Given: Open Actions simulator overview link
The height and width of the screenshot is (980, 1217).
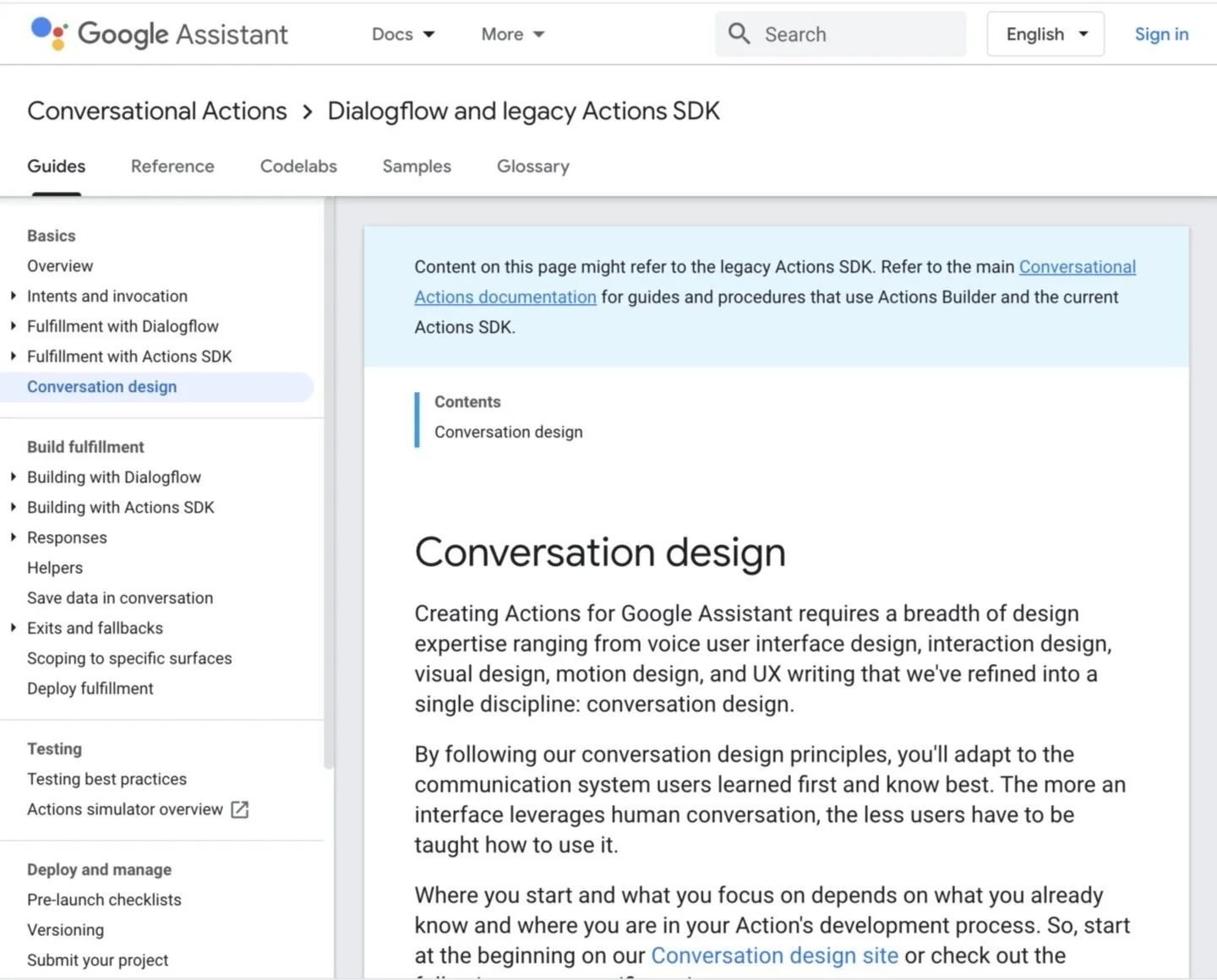Looking at the screenshot, I should (x=125, y=809).
